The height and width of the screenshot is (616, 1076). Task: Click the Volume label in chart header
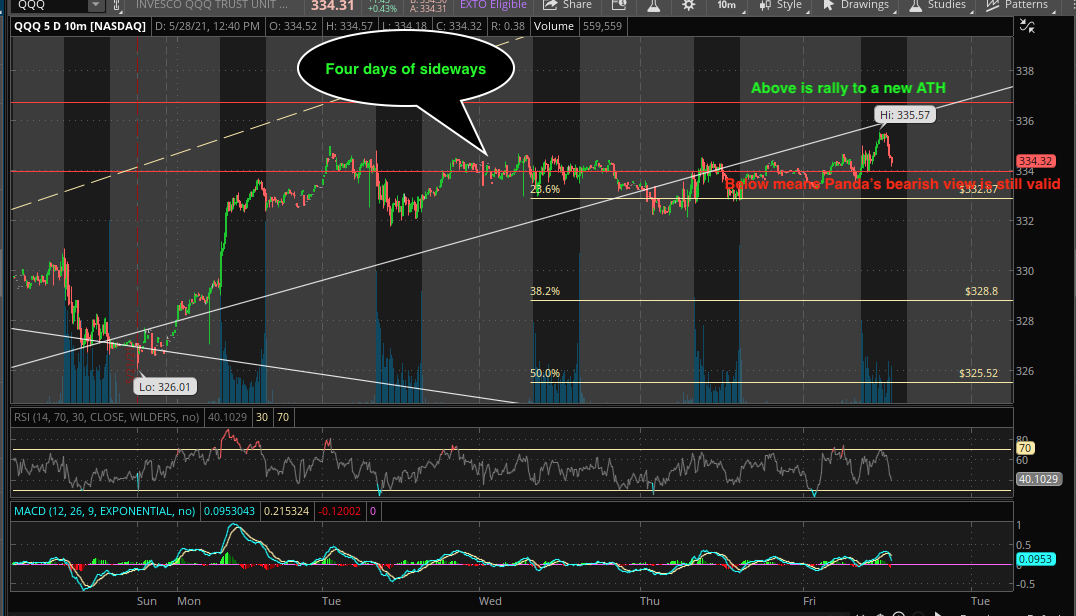coord(554,26)
